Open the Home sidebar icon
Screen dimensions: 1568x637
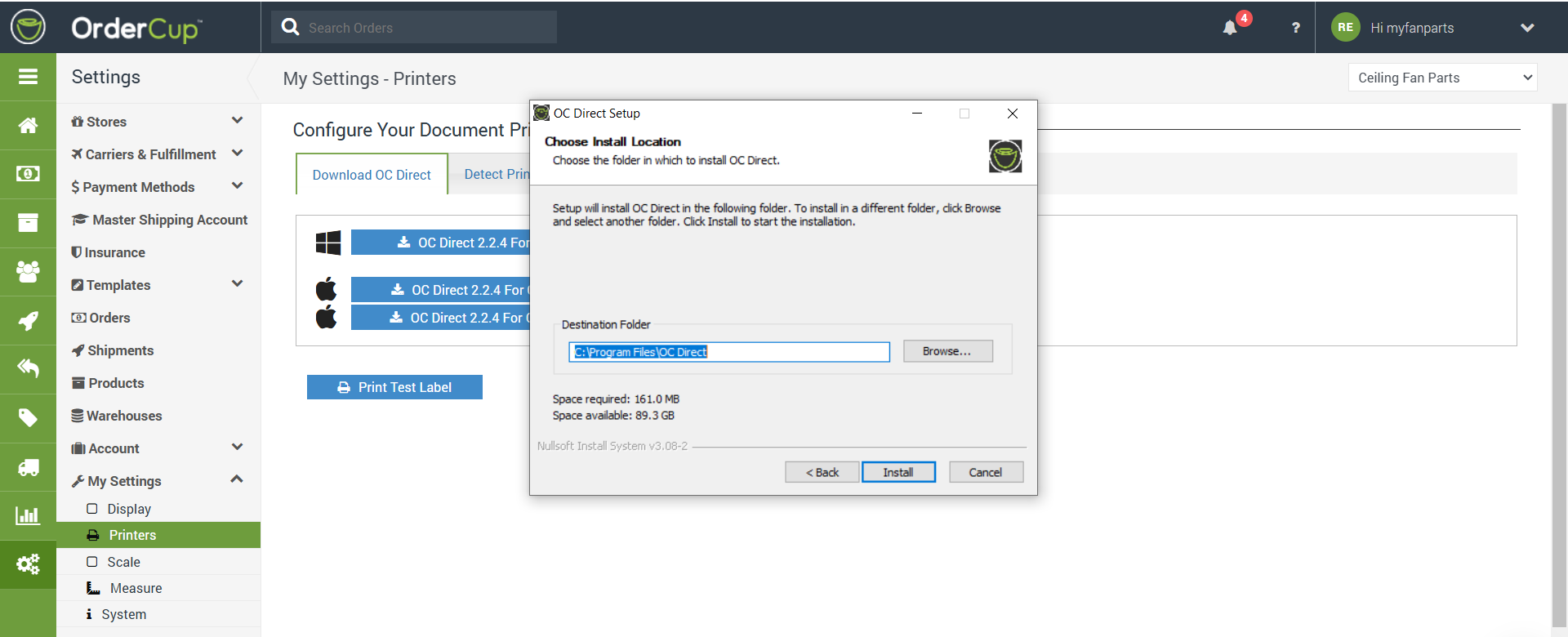click(28, 125)
